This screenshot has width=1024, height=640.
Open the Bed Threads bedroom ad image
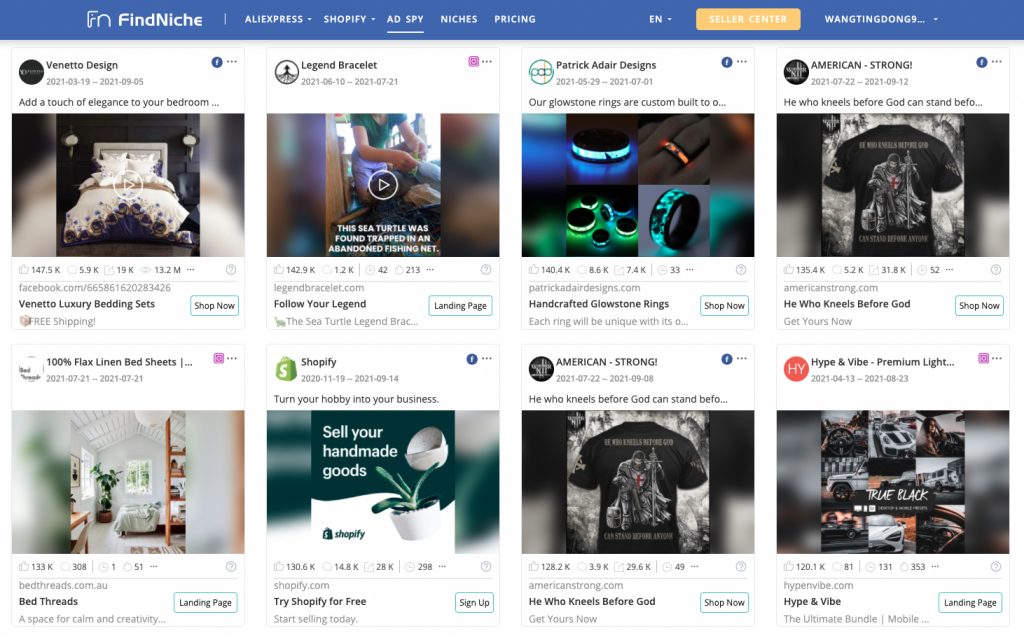(x=128, y=482)
